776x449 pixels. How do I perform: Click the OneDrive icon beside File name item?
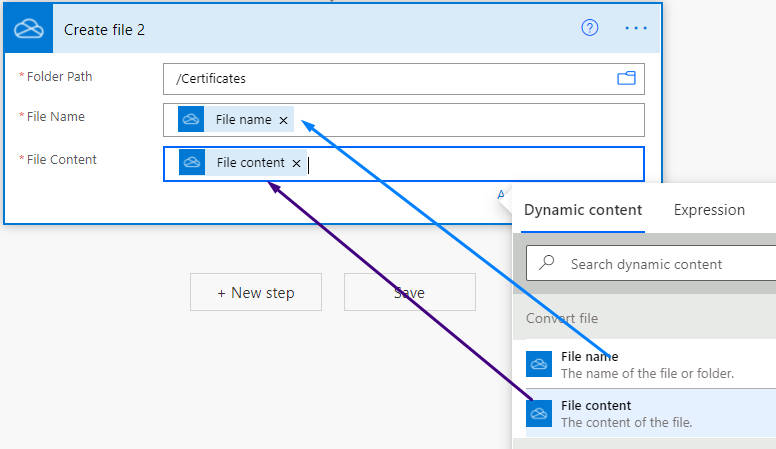coord(538,364)
